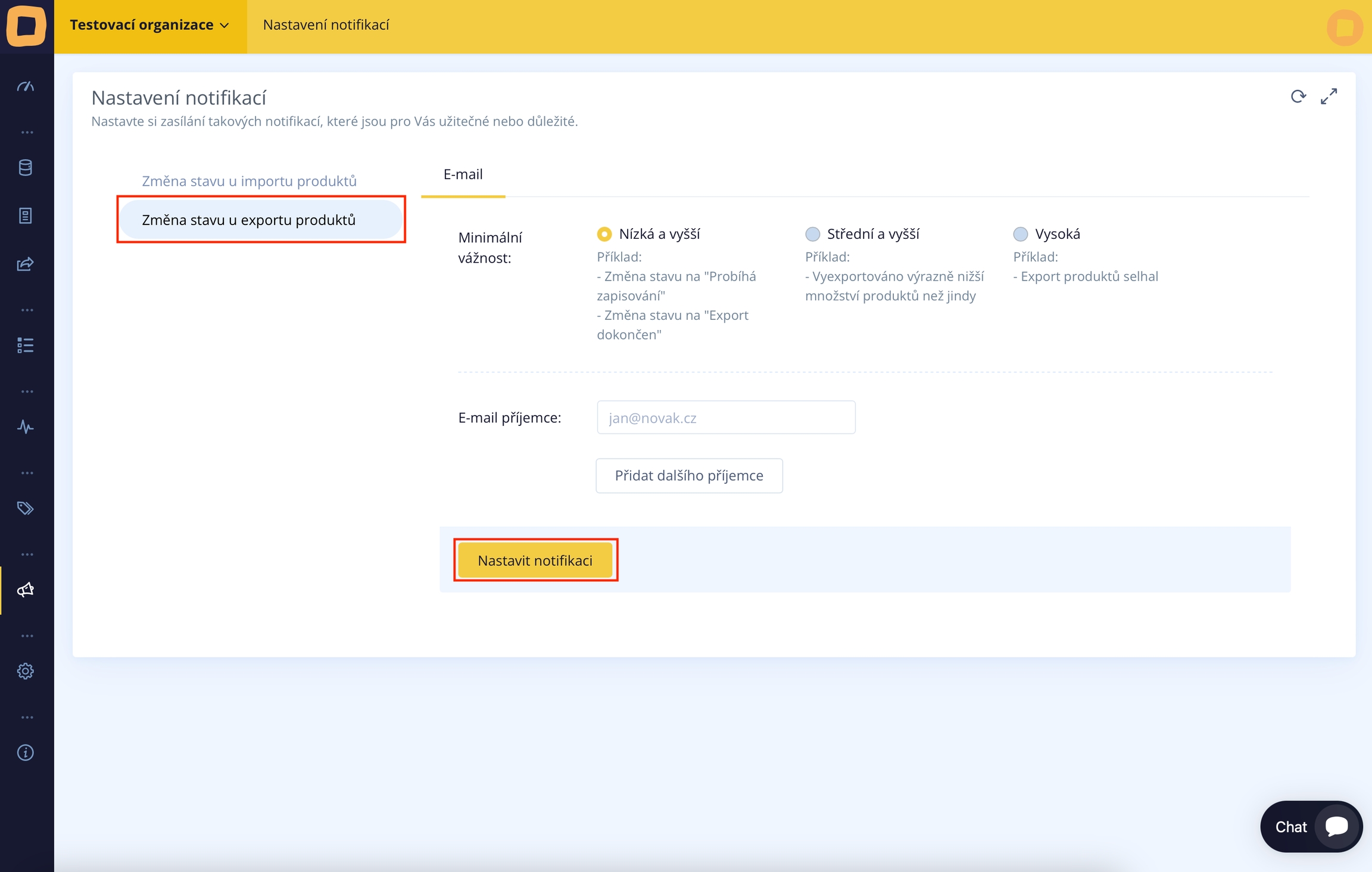Click the info circle sidebar icon

(26, 753)
